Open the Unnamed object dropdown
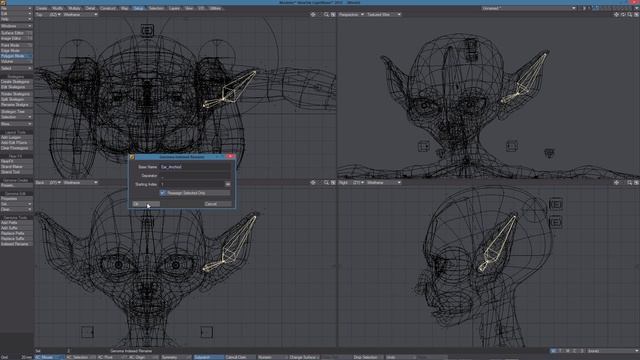This screenshot has width=640, height=360. point(529,8)
